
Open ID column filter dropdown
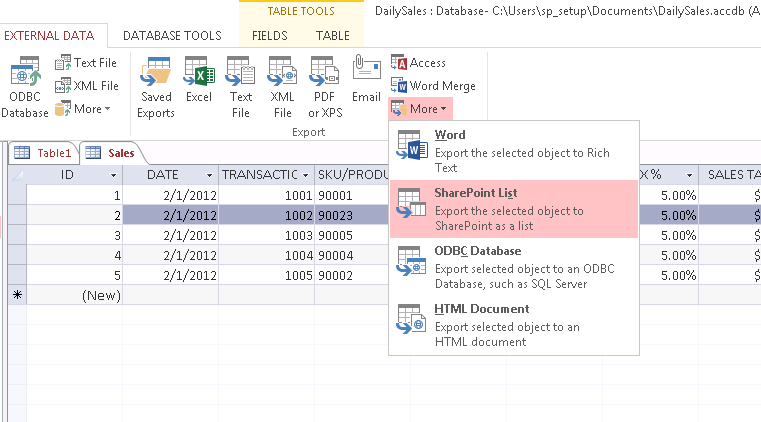pyautogui.click(x=114, y=175)
